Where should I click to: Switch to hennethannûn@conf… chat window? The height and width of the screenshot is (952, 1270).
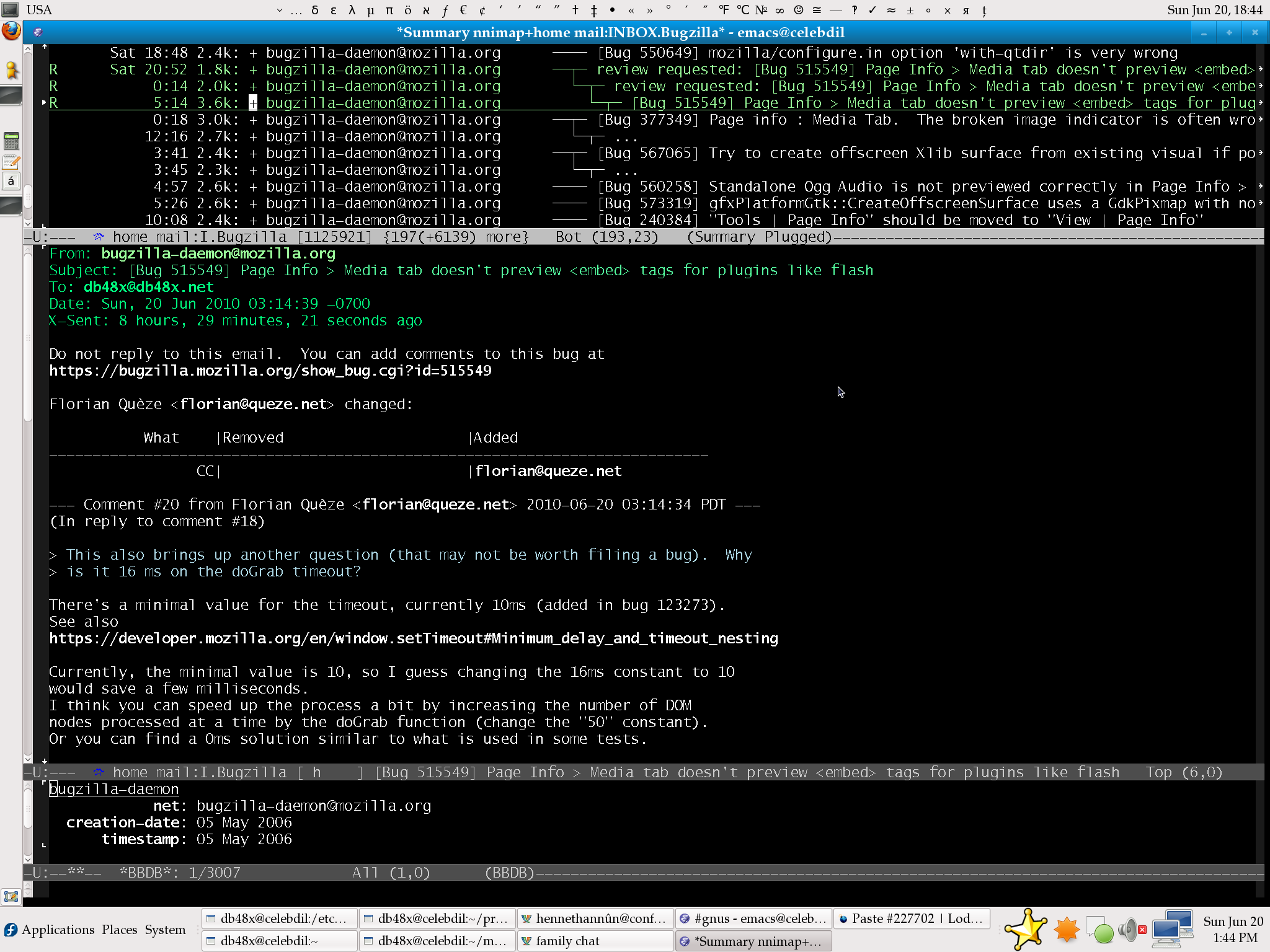point(595,919)
